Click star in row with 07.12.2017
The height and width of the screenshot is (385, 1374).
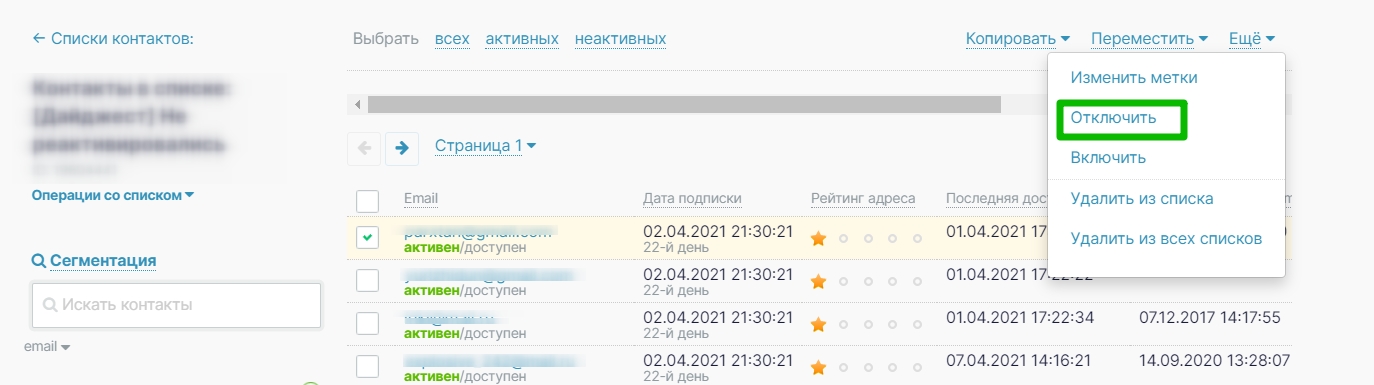click(x=819, y=325)
